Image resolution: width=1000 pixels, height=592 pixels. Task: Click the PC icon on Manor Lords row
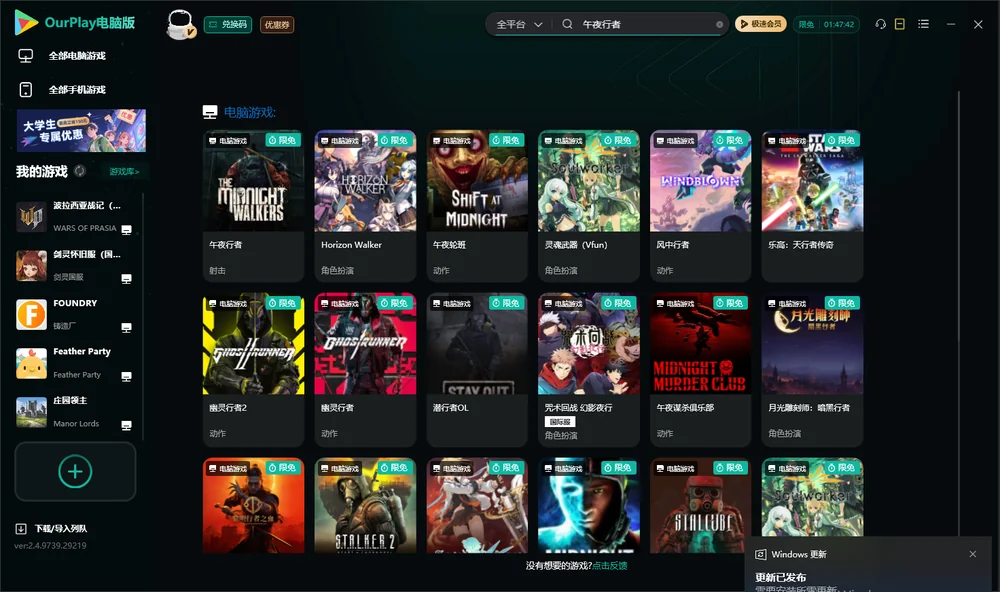(x=126, y=426)
